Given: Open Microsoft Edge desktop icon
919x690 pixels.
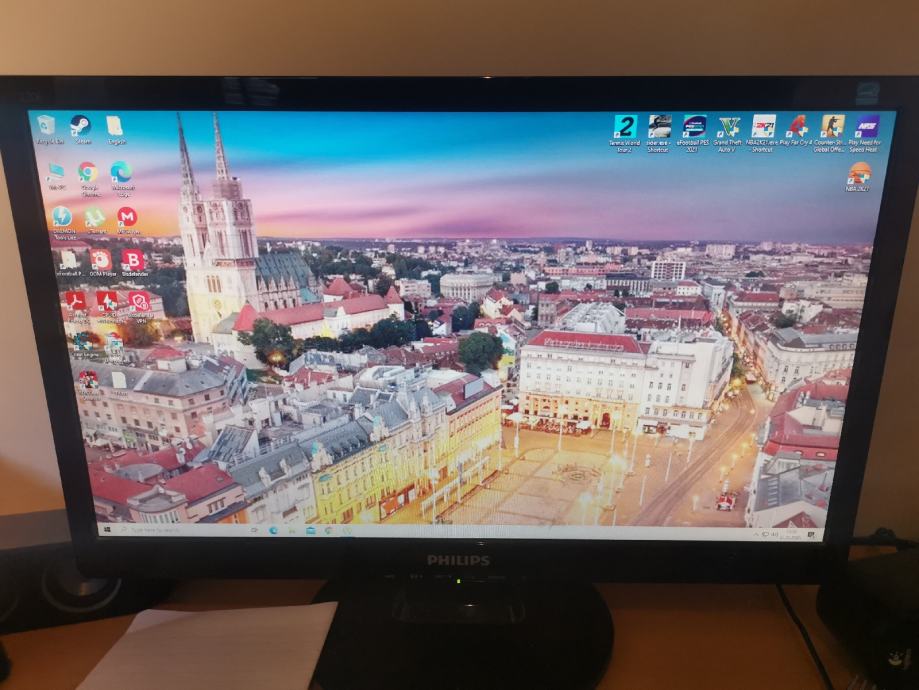Looking at the screenshot, I should point(120,170).
